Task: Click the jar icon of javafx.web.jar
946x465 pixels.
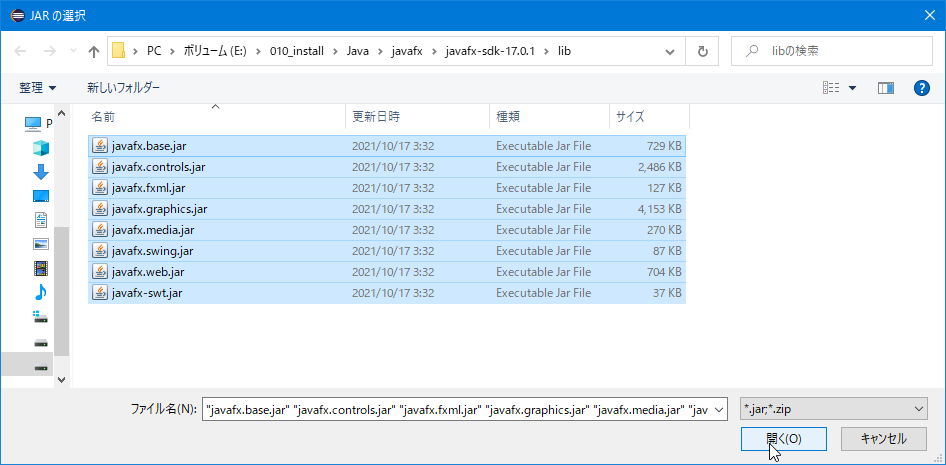Action: 100,272
